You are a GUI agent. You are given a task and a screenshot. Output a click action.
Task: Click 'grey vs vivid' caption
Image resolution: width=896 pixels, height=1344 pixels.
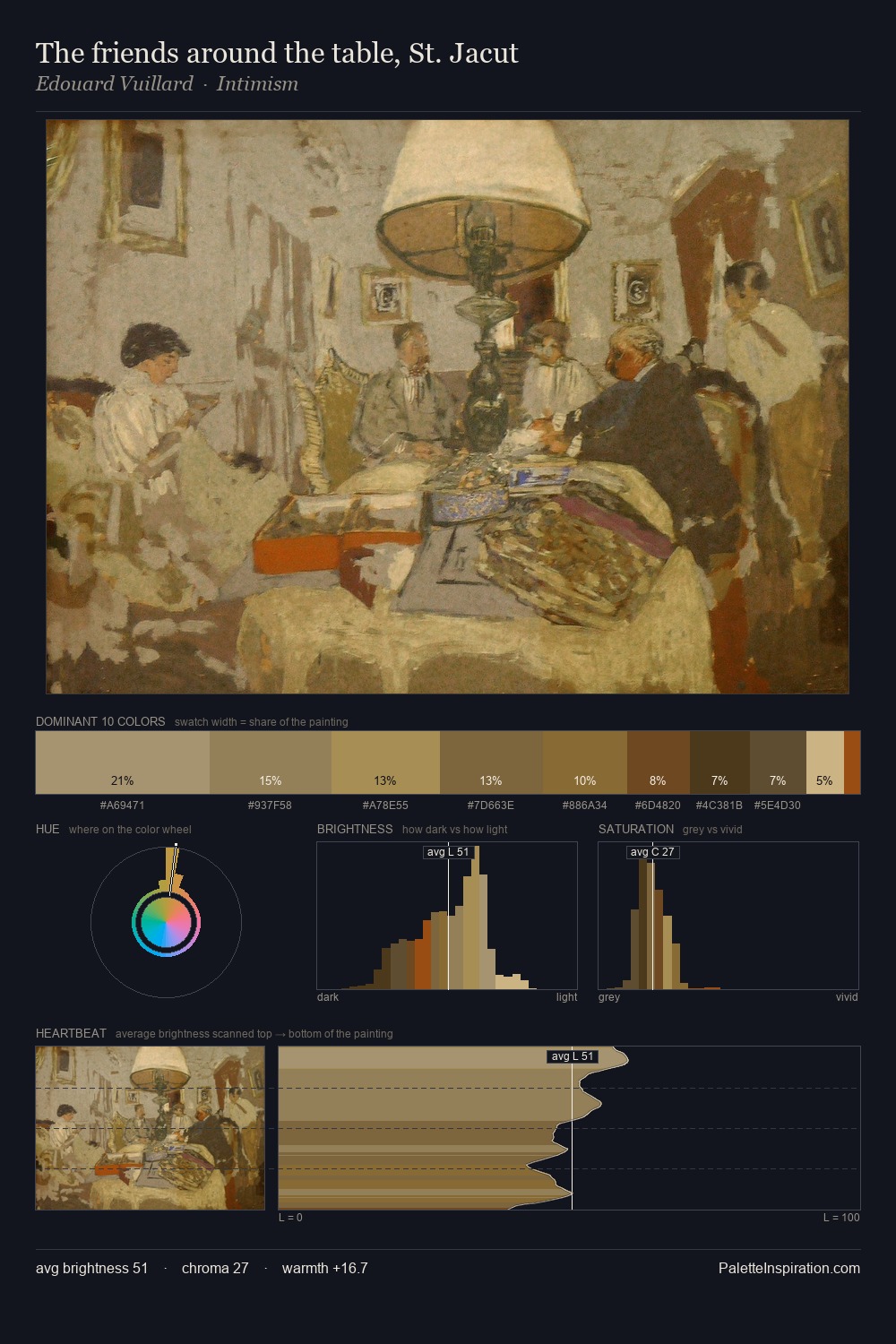pos(713,830)
